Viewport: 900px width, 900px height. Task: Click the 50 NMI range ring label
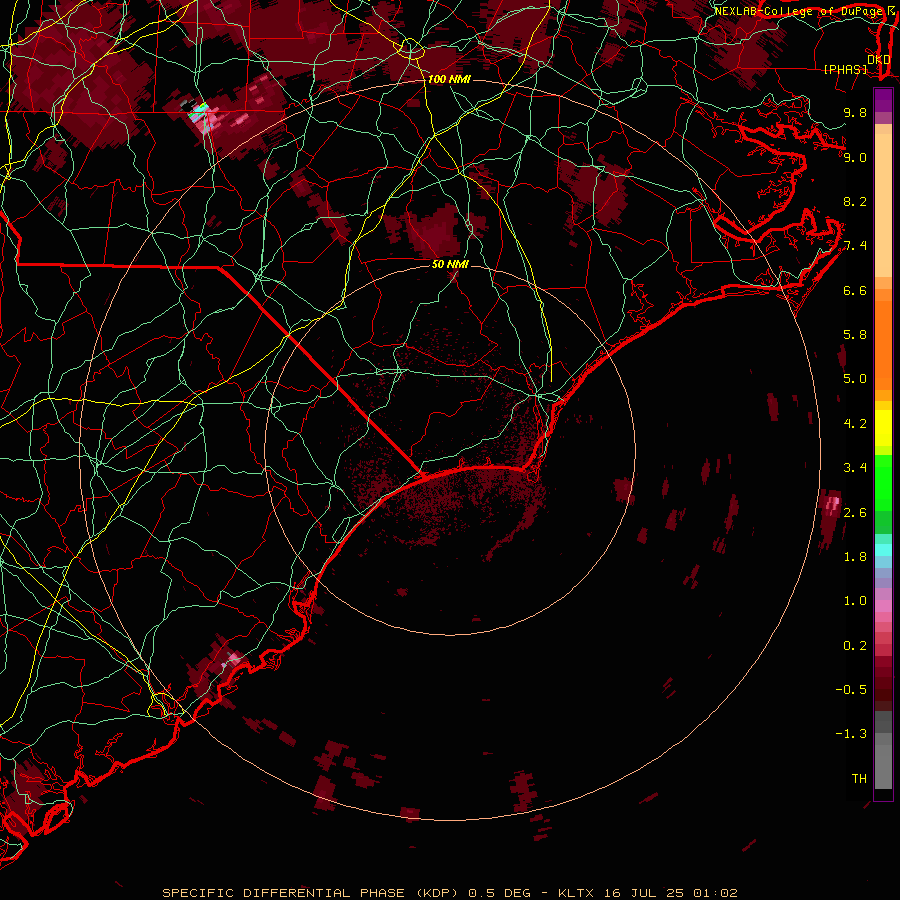(x=450, y=264)
